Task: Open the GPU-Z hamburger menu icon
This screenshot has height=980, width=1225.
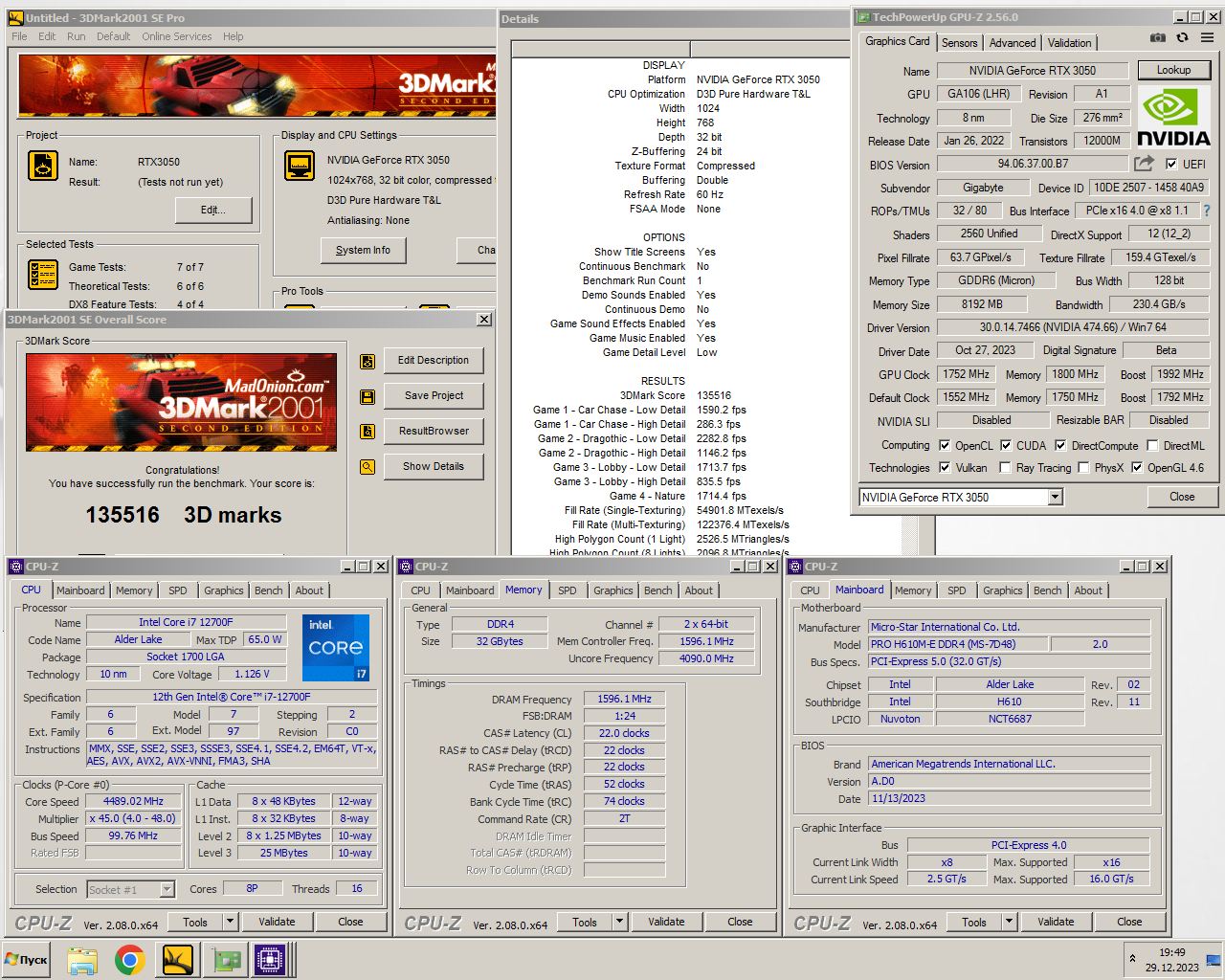Action: [x=1207, y=37]
